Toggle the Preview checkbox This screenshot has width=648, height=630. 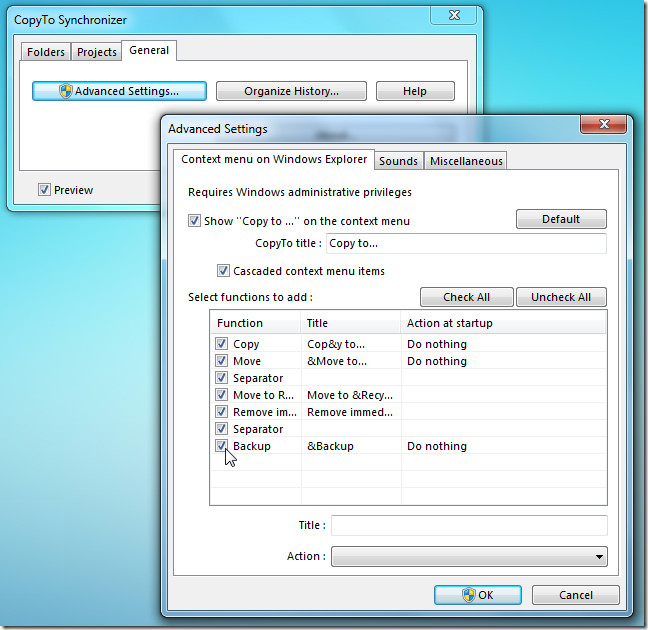(44, 190)
